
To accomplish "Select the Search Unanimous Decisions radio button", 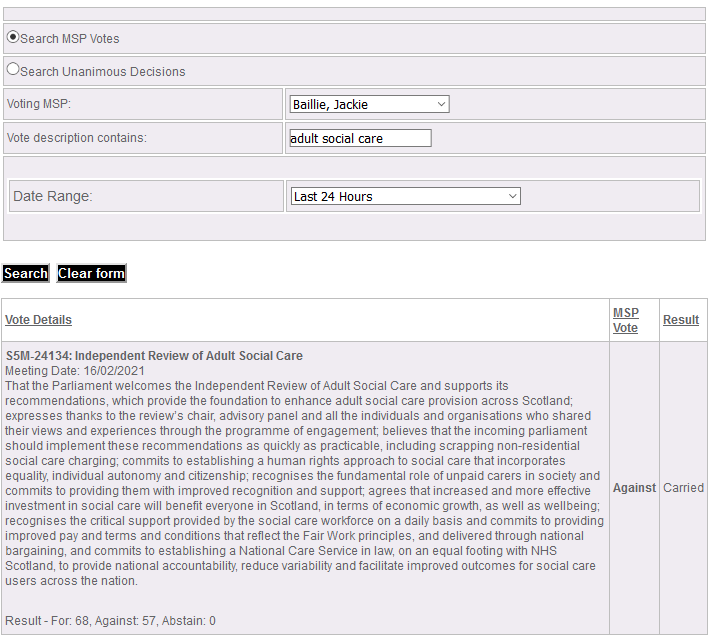I will (x=13, y=69).
